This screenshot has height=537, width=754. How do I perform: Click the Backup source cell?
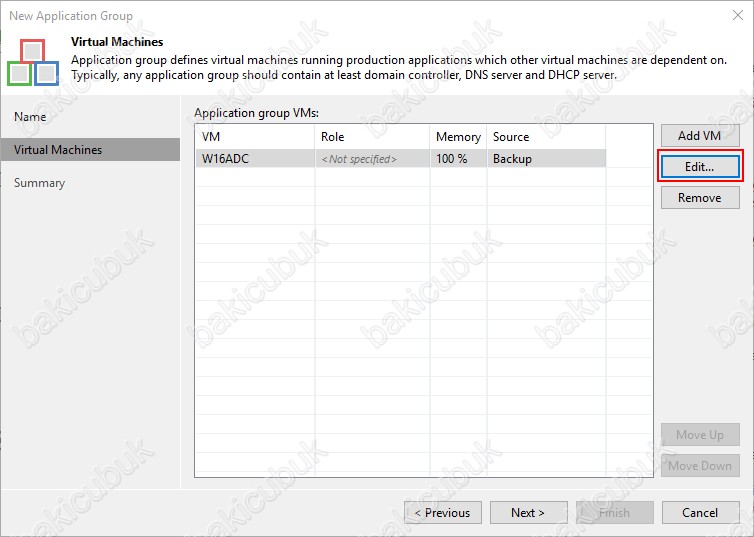tap(545, 159)
